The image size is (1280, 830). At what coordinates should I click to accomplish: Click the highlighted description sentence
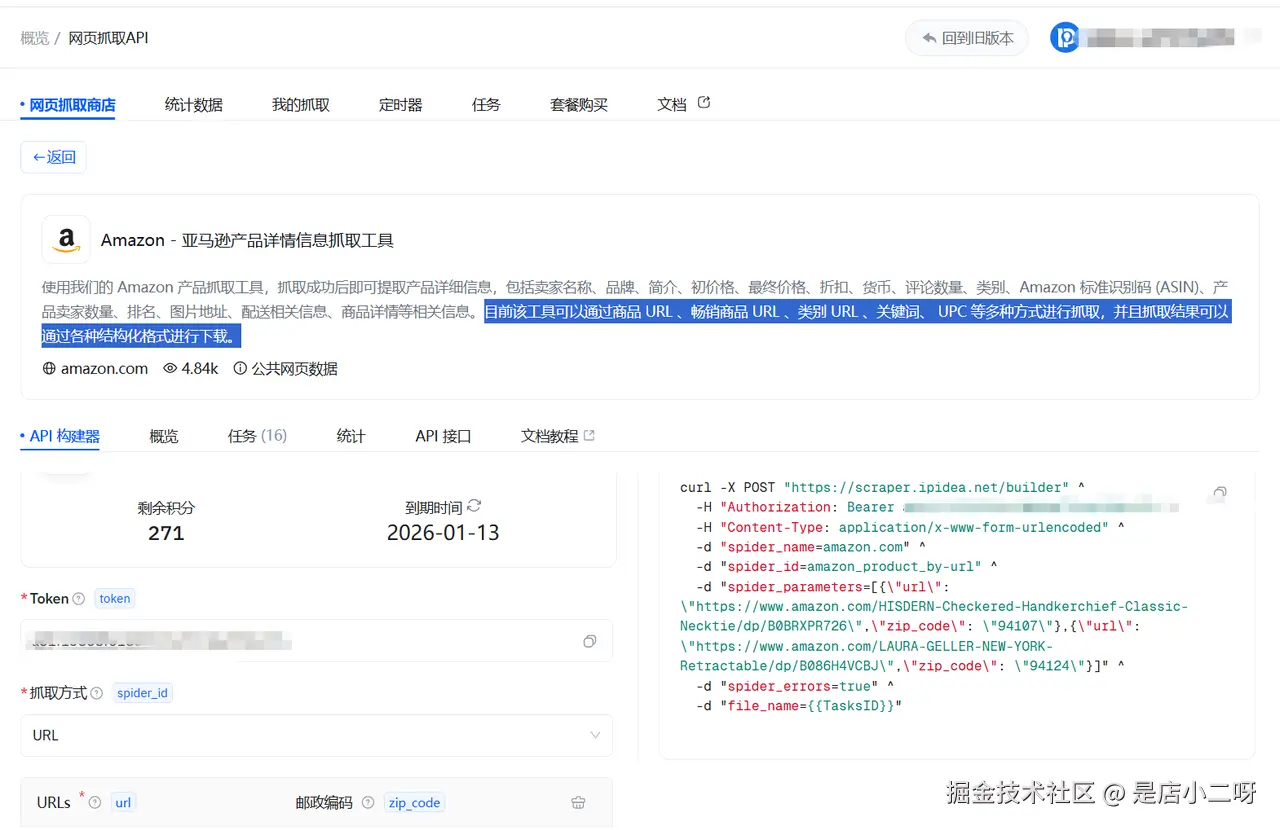[x=636, y=324]
